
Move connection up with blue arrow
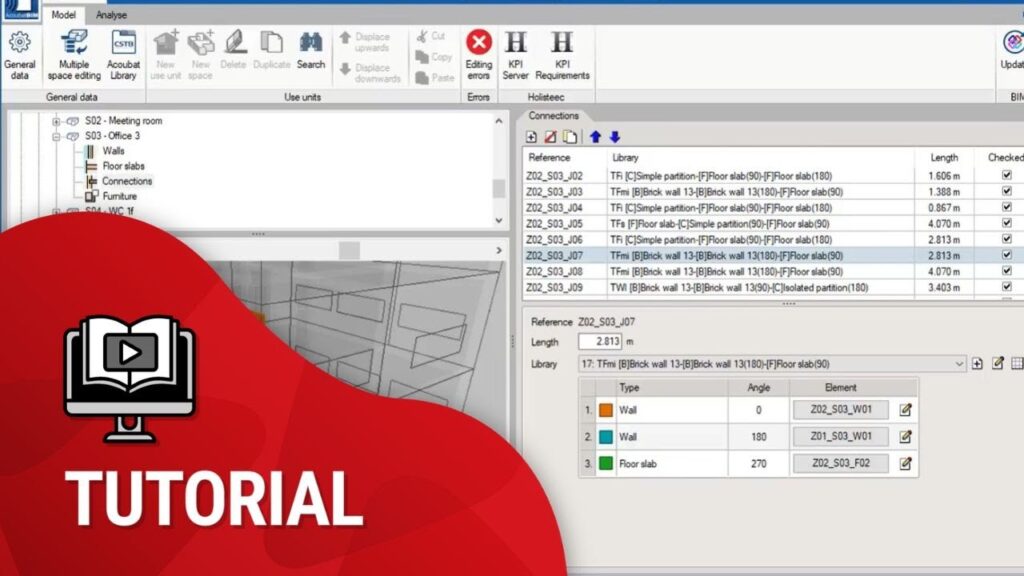(x=596, y=137)
